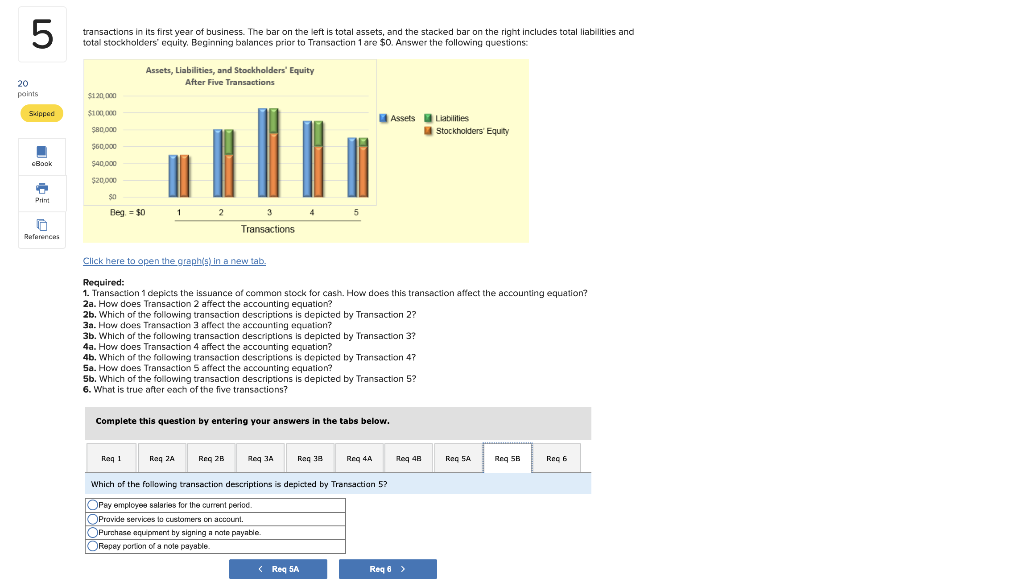Click the question number 5 box
1024x587 pixels.
(x=41, y=33)
